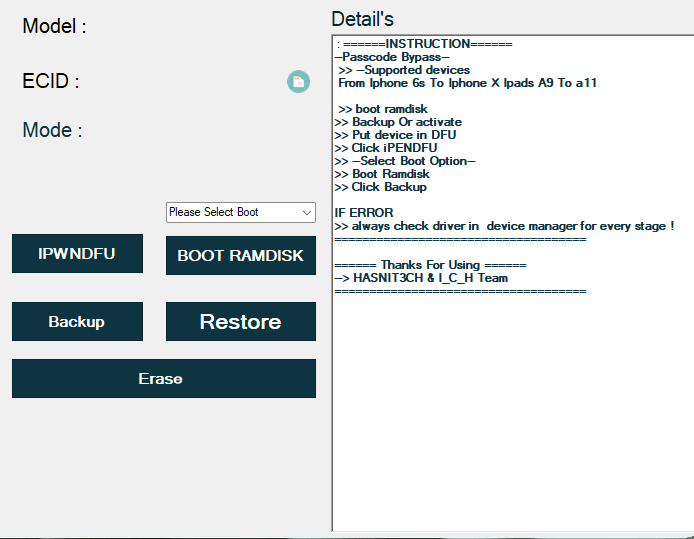Click the copy ECID icon
The width and height of the screenshot is (694, 539).
click(298, 82)
